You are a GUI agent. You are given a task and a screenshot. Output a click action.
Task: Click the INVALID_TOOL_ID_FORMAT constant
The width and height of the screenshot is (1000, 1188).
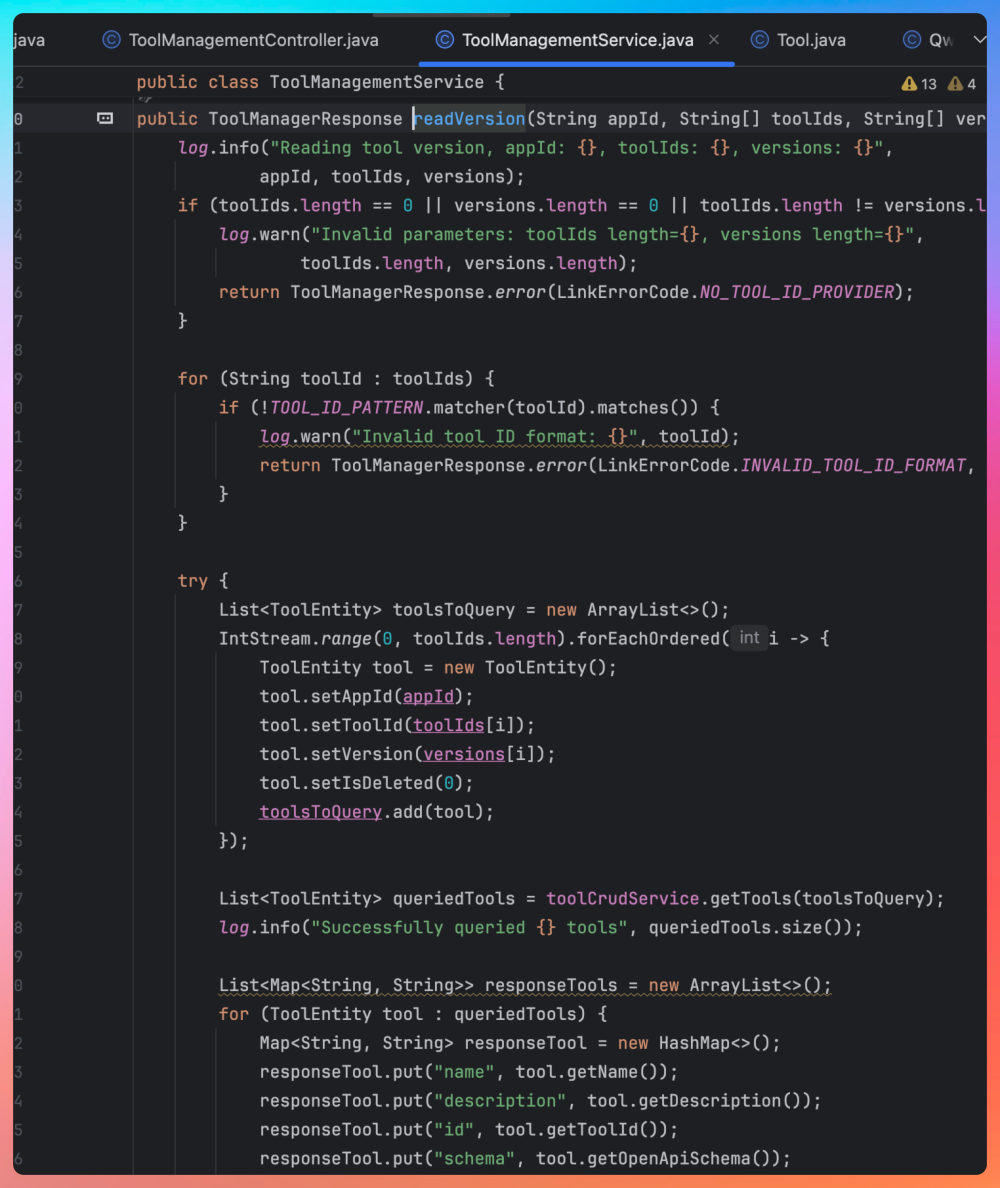point(853,465)
